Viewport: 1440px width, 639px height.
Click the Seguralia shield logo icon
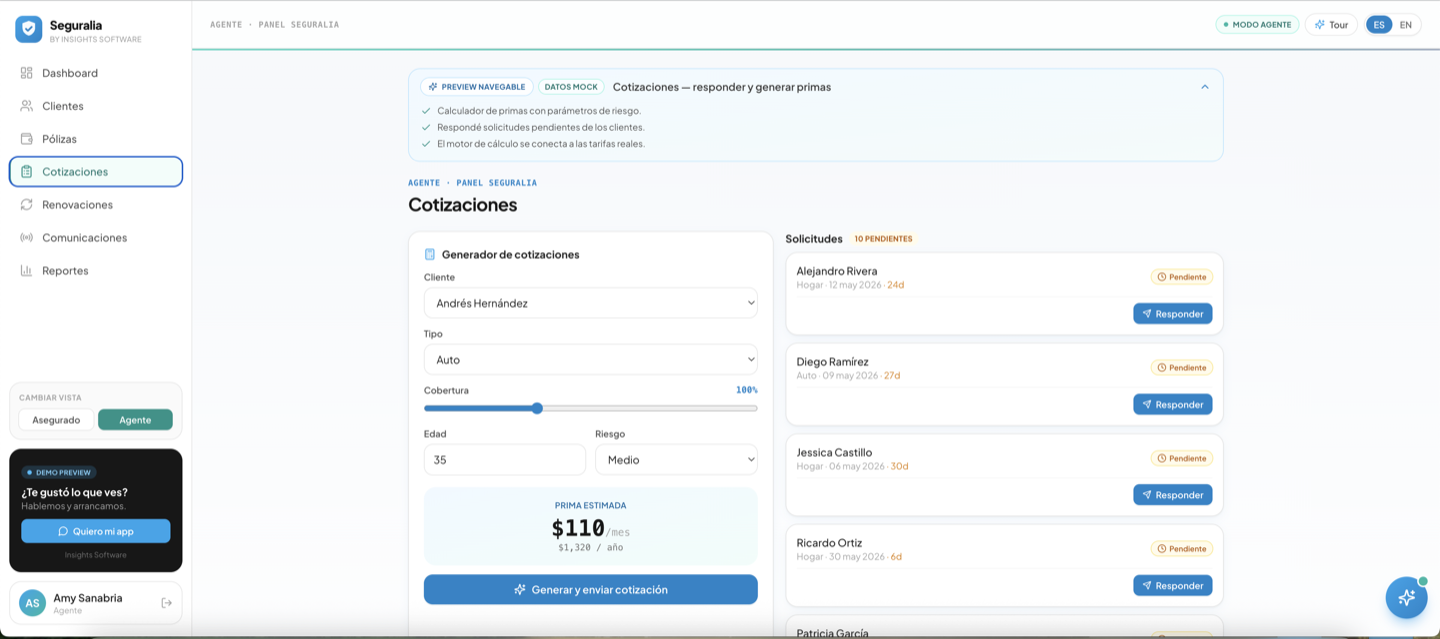28,29
